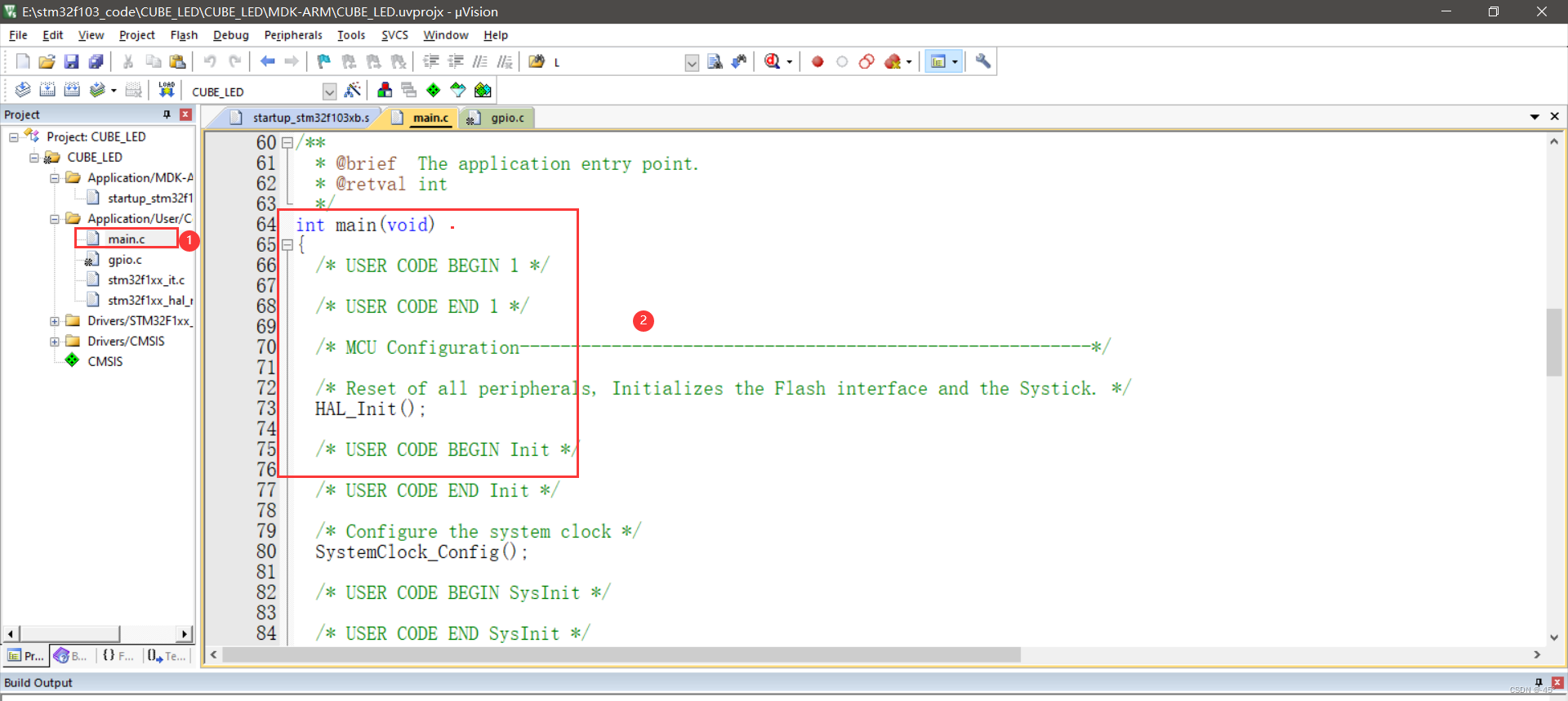This screenshot has width=1568, height=701.
Task: Create a new file with the New icon
Action: pos(23,61)
